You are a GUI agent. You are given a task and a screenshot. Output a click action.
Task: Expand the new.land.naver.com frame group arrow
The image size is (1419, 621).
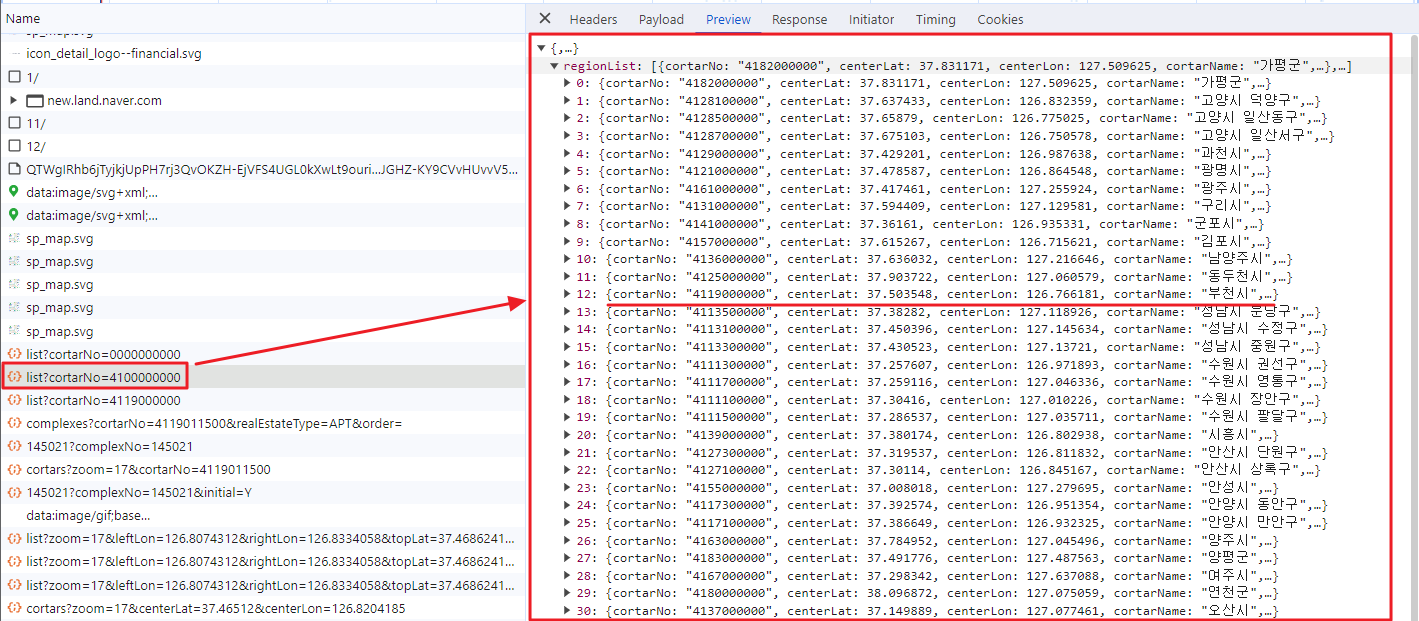pos(13,101)
